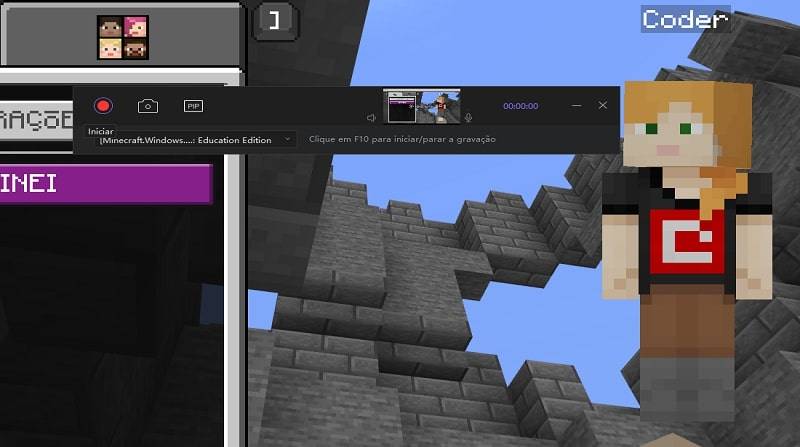Image resolution: width=800 pixels, height=447 pixels.
Task: Click the Iniciar tooltip label
Action: [101, 131]
